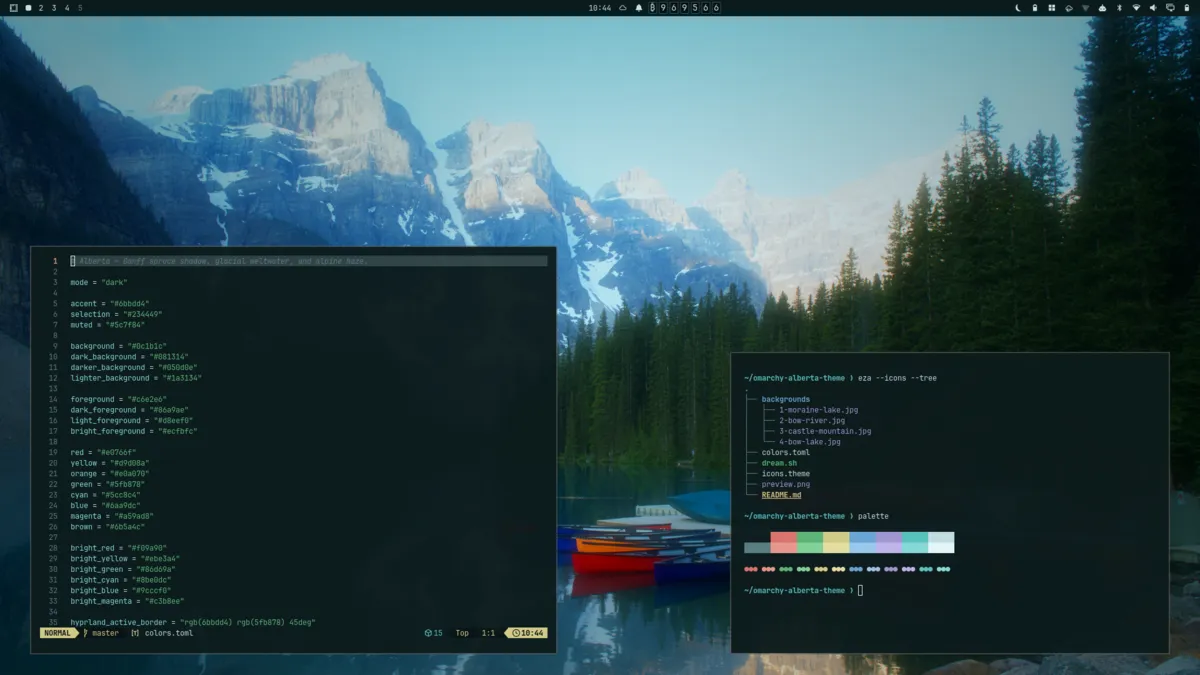Place cursor at the empty terminal prompt
Viewport: 1200px width, 675px height.
(860, 591)
